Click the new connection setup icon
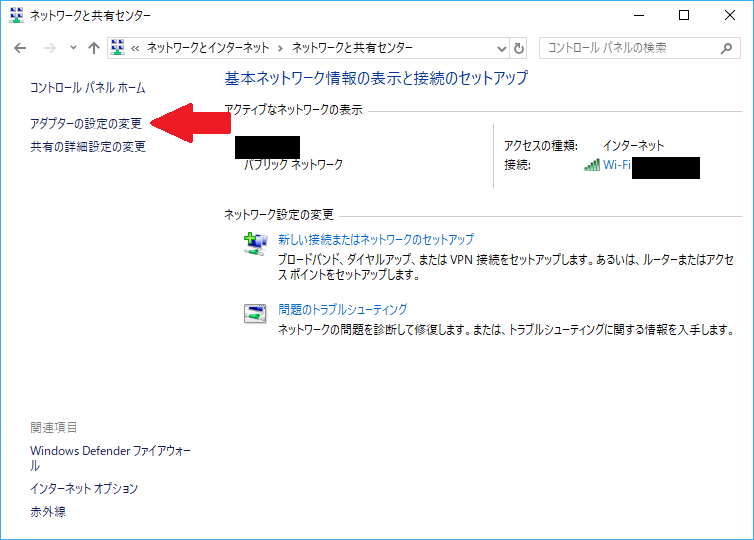 (255, 244)
